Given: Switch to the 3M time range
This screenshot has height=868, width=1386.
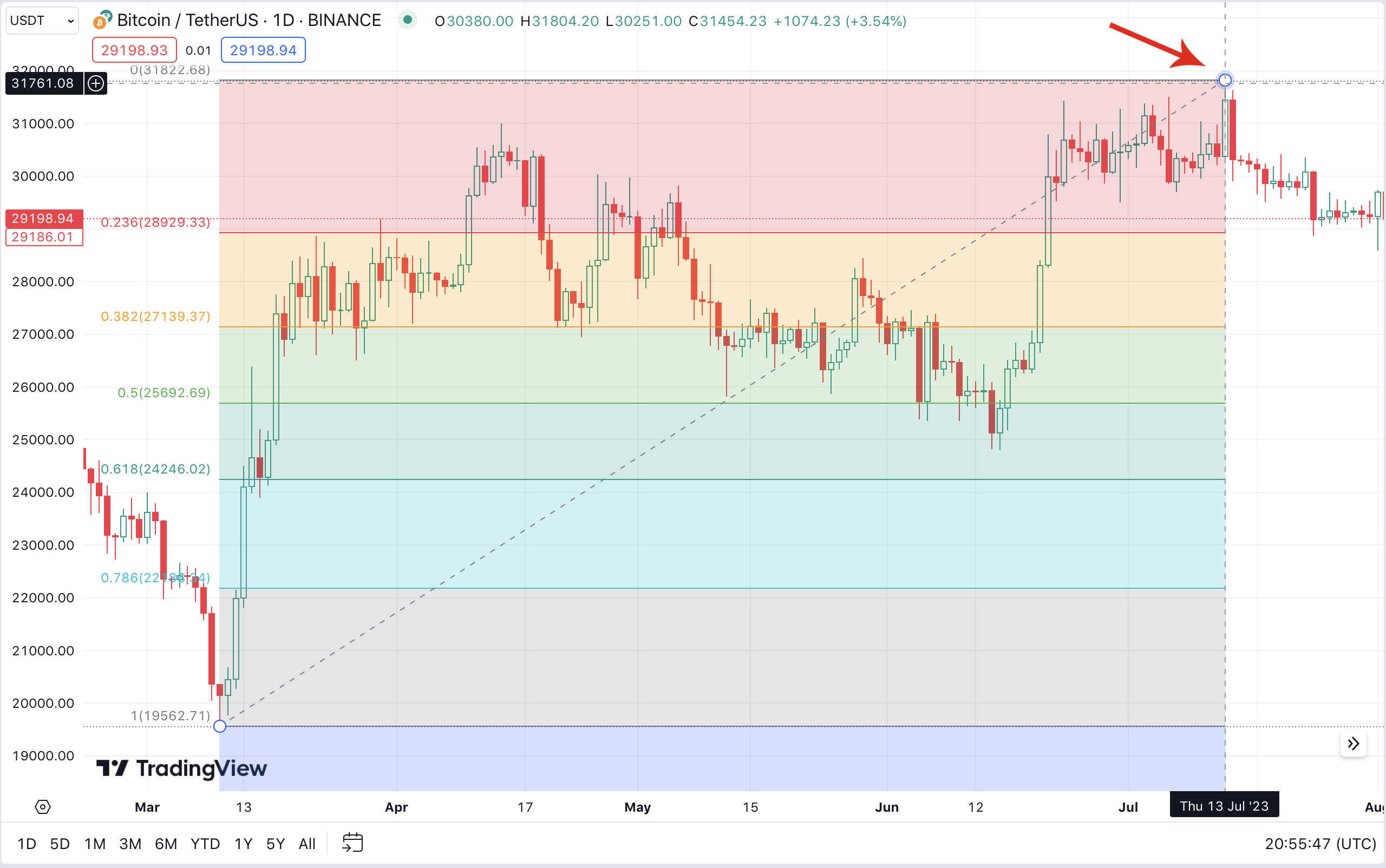Looking at the screenshot, I should click(x=130, y=843).
